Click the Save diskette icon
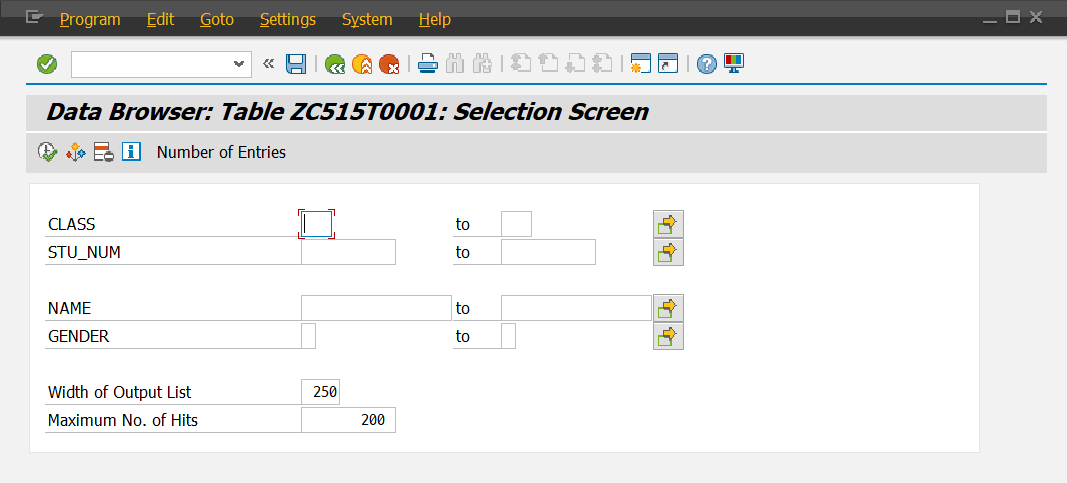 296,64
